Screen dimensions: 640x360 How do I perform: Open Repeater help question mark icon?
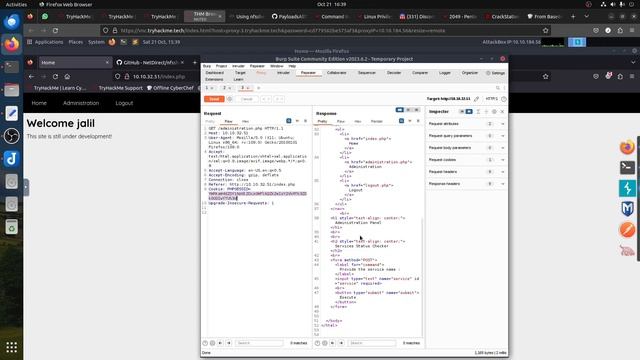point(504,99)
